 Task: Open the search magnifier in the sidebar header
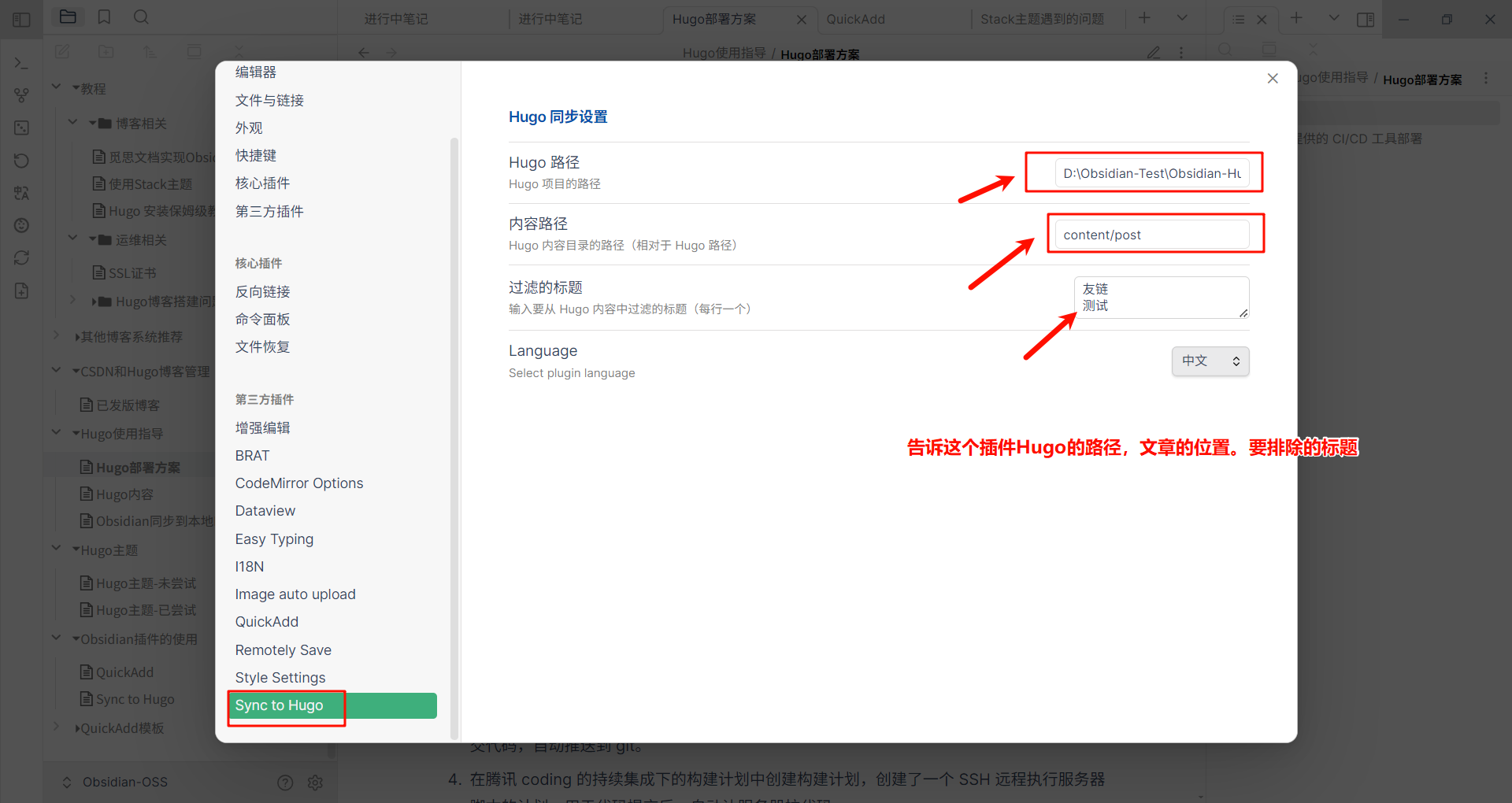coord(141,17)
